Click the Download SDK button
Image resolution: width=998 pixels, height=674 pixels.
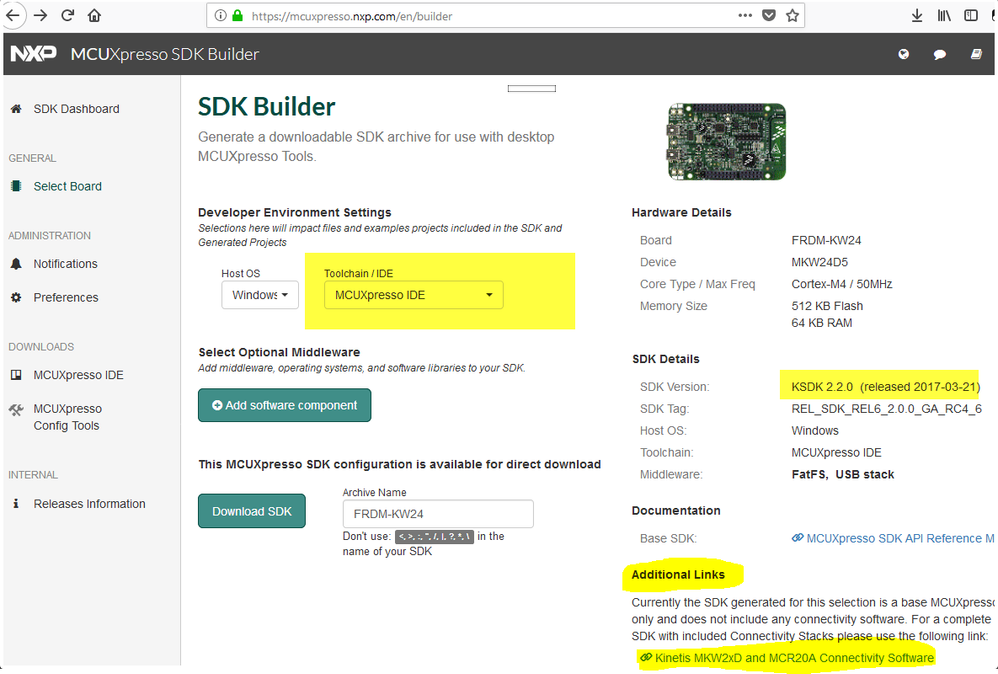[x=251, y=511]
